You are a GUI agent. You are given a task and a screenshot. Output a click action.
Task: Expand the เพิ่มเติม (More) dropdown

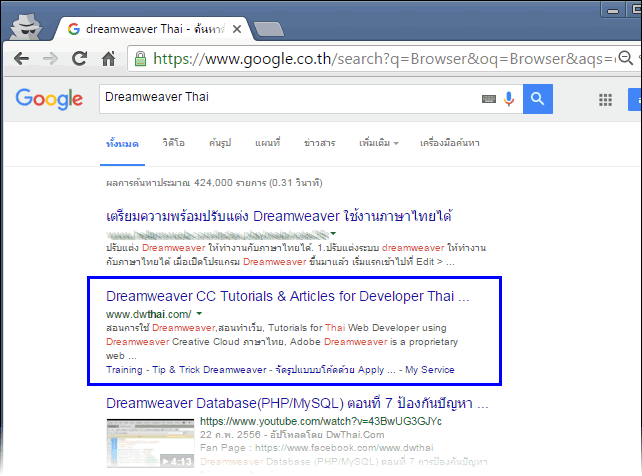click(x=379, y=143)
